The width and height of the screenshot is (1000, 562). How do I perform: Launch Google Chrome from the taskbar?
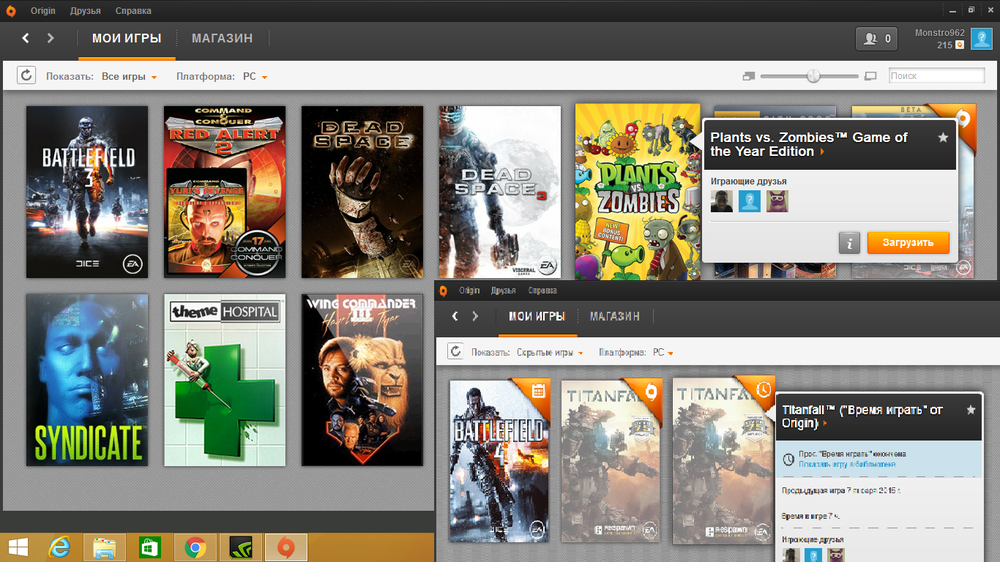click(x=195, y=547)
